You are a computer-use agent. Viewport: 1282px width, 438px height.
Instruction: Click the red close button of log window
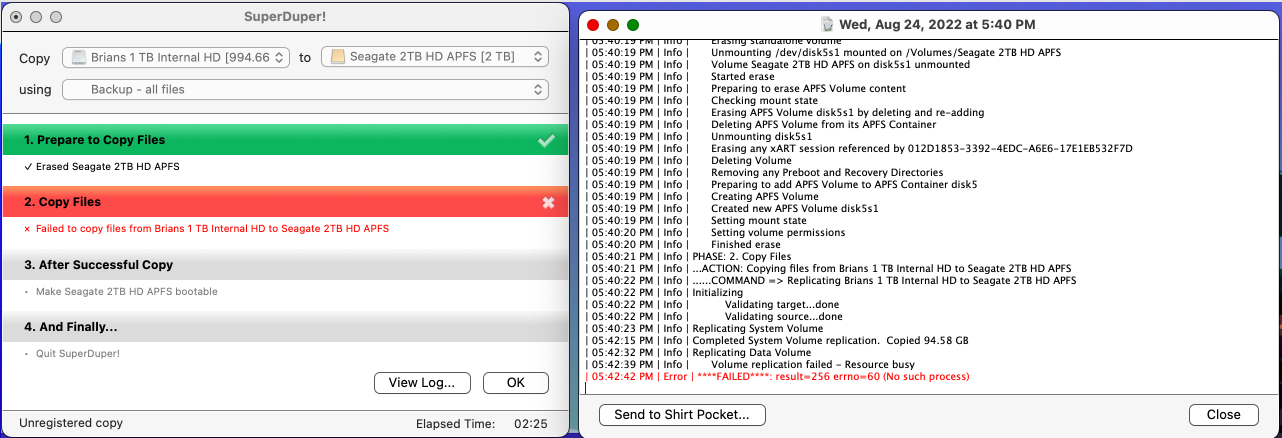pyautogui.click(x=593, y=24)
